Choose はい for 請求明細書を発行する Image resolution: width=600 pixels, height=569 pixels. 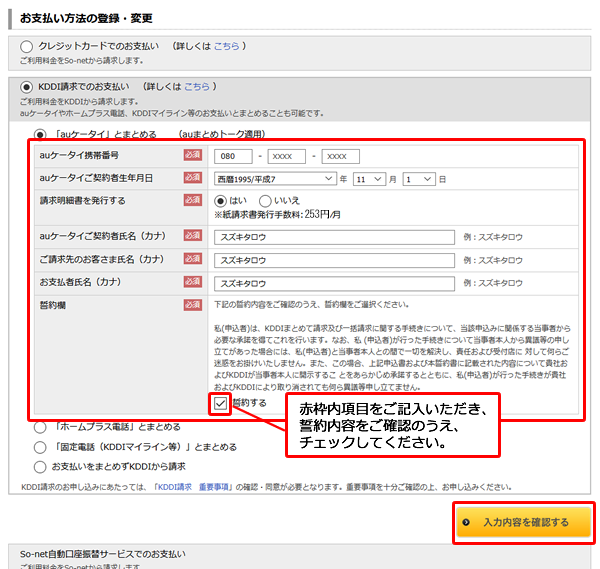[222, 201]
